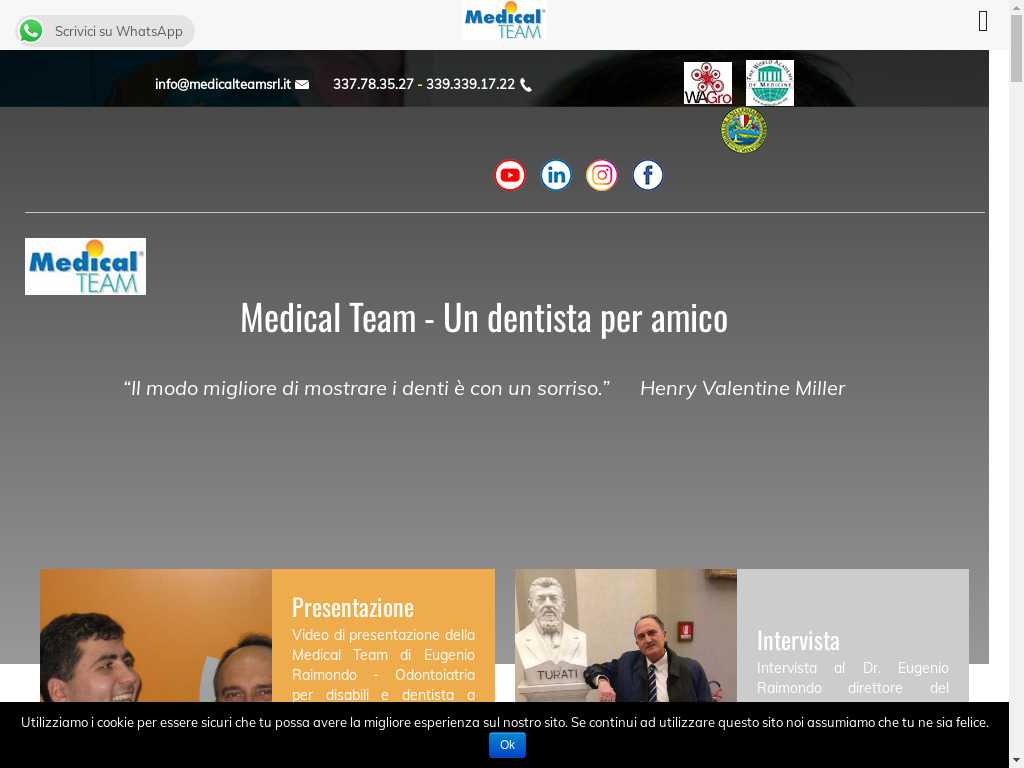Click the Intervista al Dr. Eugenio description
The width and height of the screenshot is (1024, 768).
tap(852, 678)
